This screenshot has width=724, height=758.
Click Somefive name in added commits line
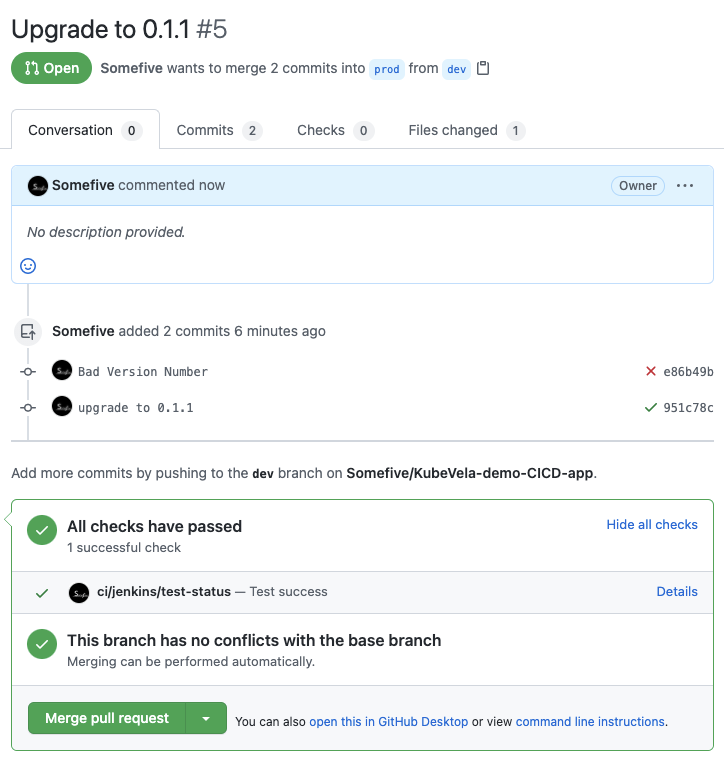coord(83,331)
